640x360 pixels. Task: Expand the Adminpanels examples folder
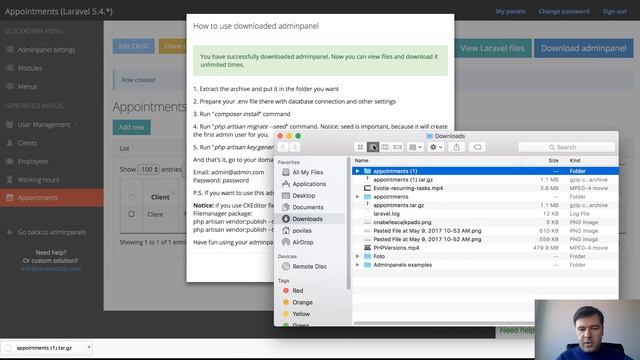[358, 265]
